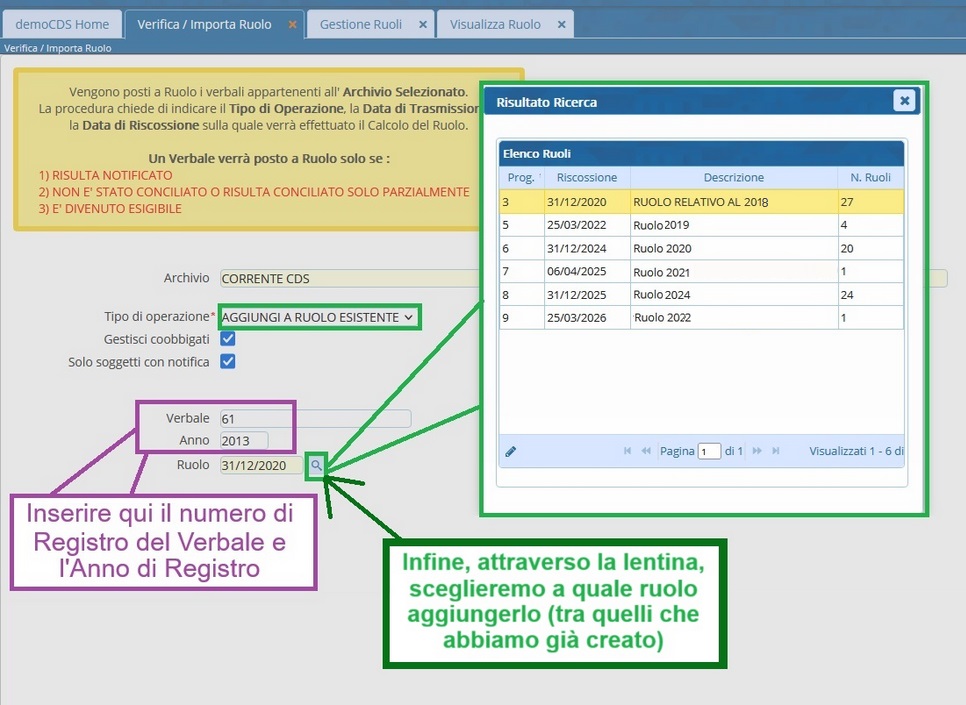Screen dimensions: 966x705
Task: Toggle the Gestisci coobbligati checkbox
Action: (228, 339)
